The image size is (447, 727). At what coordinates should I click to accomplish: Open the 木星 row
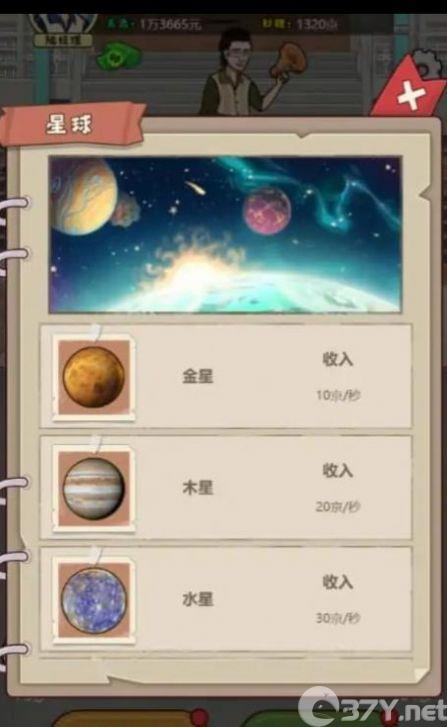coord(226,488)
